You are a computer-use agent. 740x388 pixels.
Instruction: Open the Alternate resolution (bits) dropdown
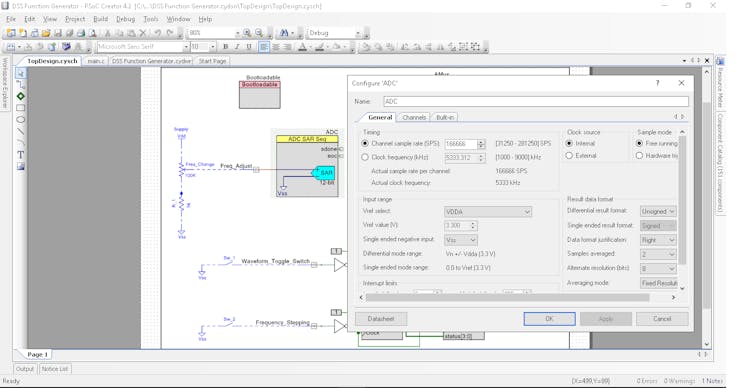[658, 269]
